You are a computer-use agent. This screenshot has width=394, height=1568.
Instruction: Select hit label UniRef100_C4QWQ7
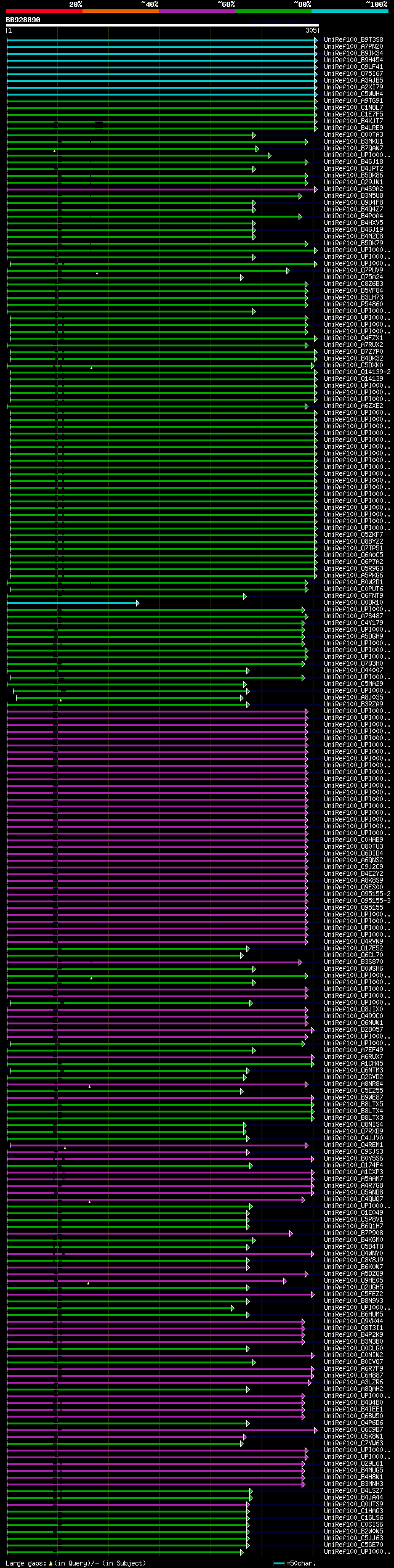coord(353,1199)
